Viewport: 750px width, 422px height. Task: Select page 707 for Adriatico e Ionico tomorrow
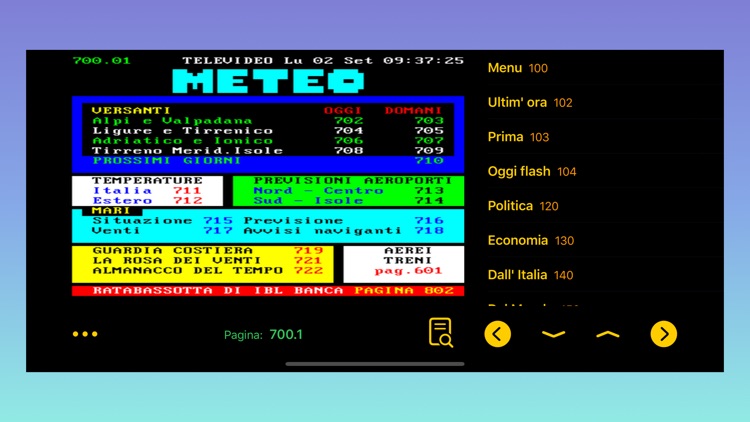tap(429, 141)
